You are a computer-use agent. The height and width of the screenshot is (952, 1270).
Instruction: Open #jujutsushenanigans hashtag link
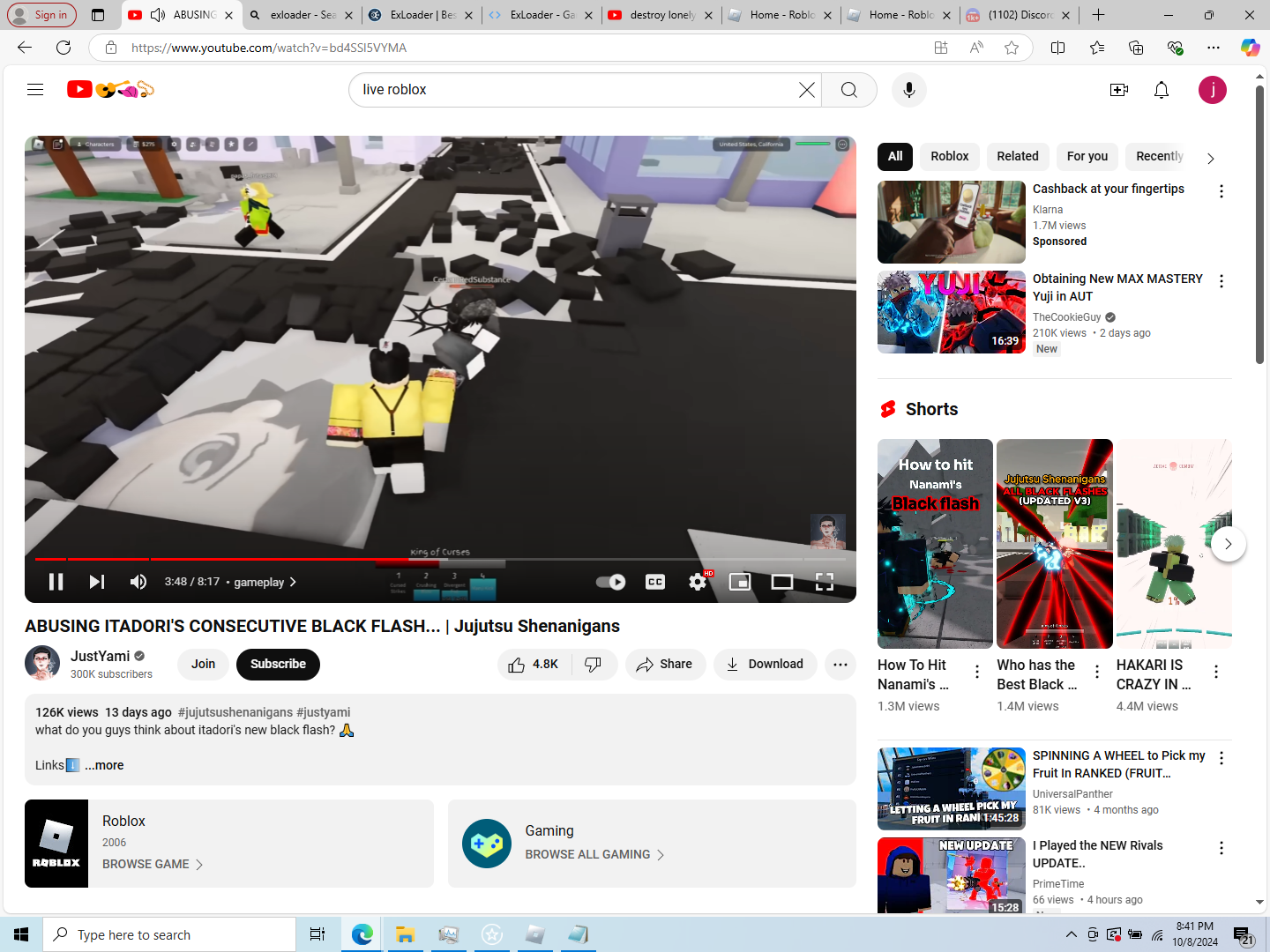(235, 712)
